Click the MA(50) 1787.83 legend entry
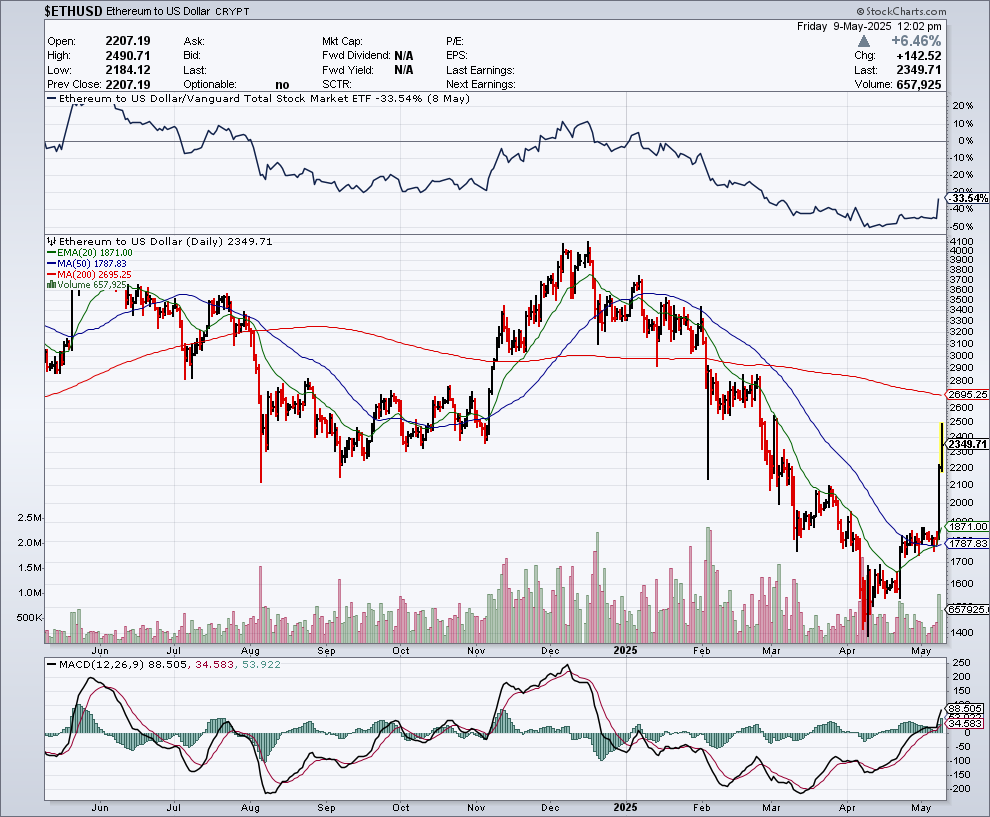 86,263
